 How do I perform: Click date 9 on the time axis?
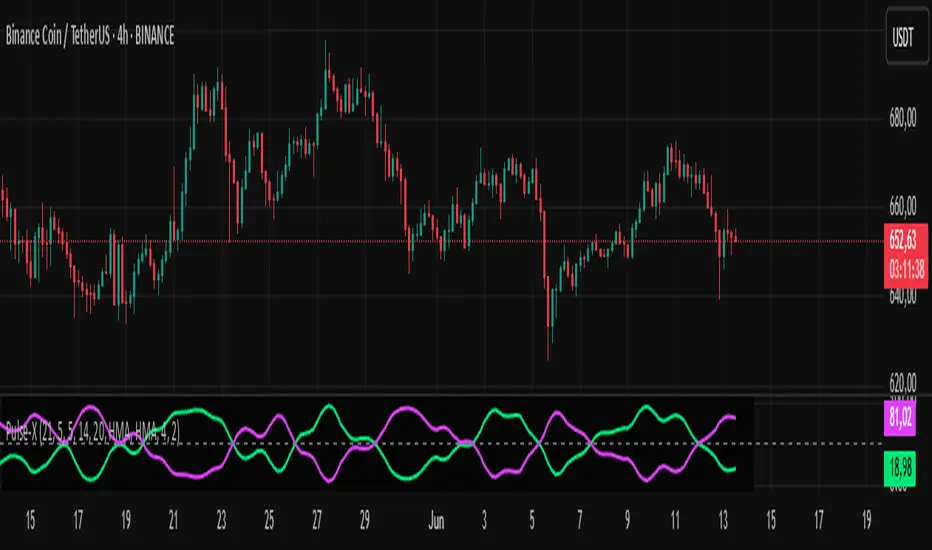coord(627,521)
